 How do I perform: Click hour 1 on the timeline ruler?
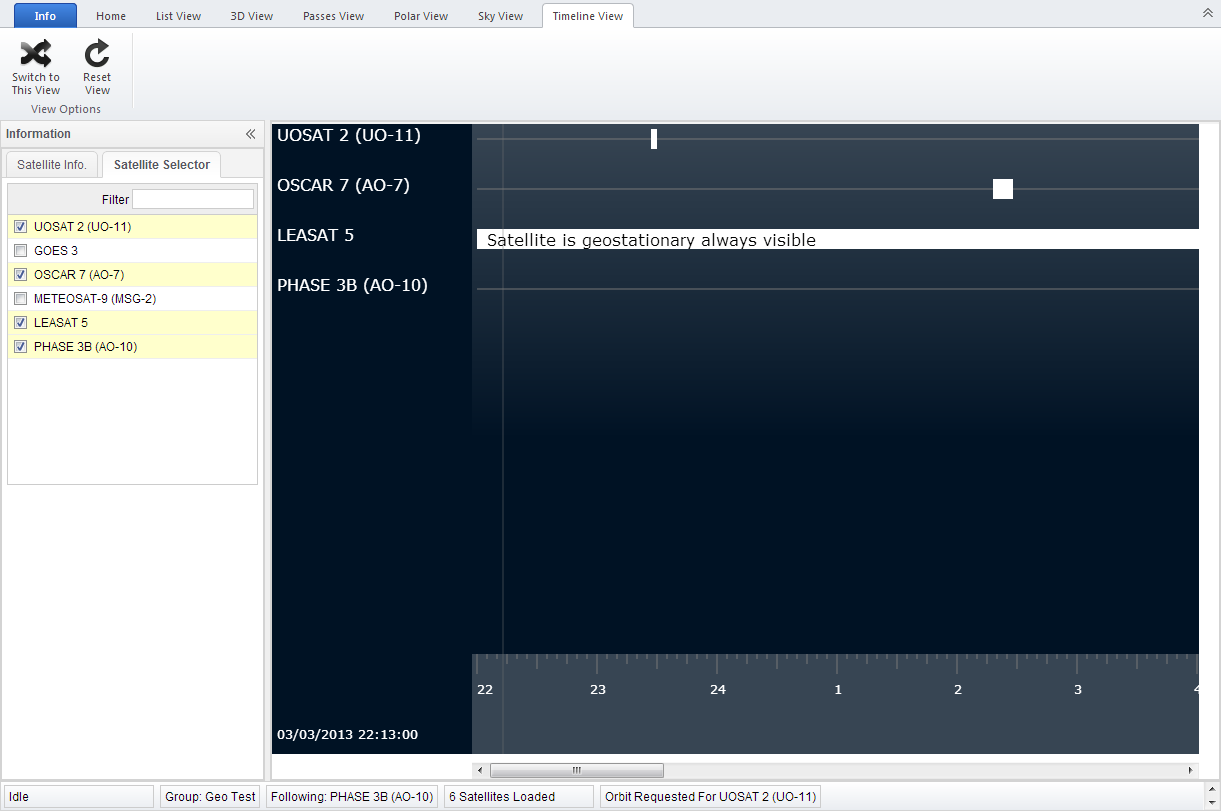coord(838,690)
